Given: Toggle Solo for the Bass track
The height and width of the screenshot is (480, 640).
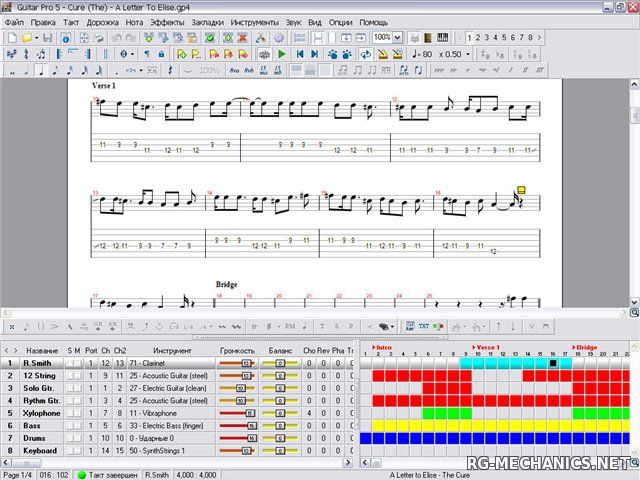Looking at the screenshot, I should [x=70, y=426].
